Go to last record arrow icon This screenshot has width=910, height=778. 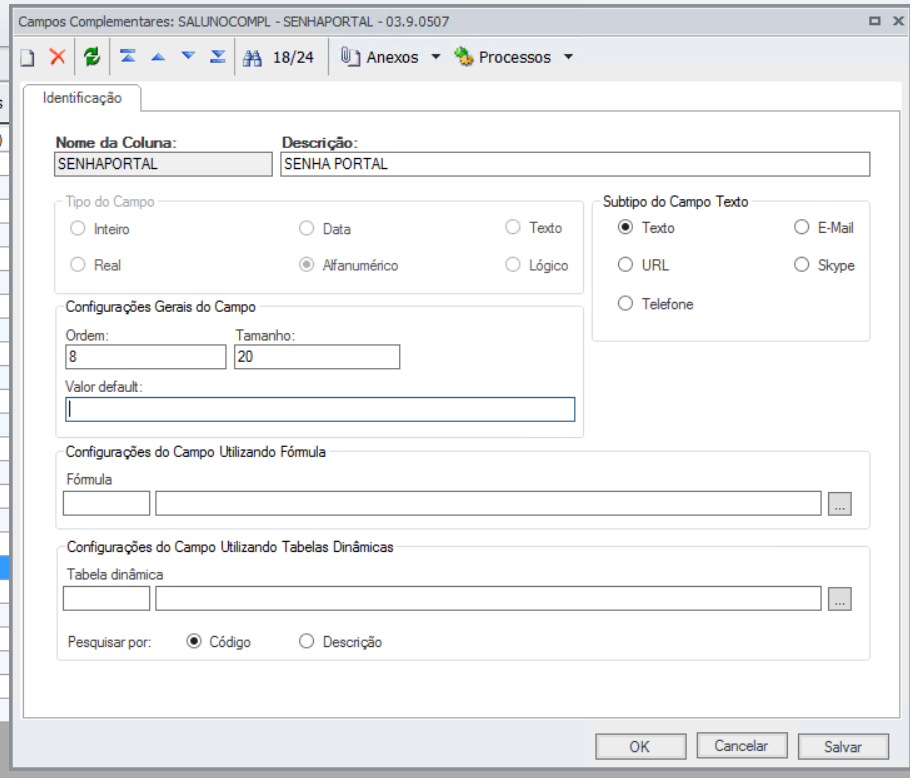click(218, 56)
